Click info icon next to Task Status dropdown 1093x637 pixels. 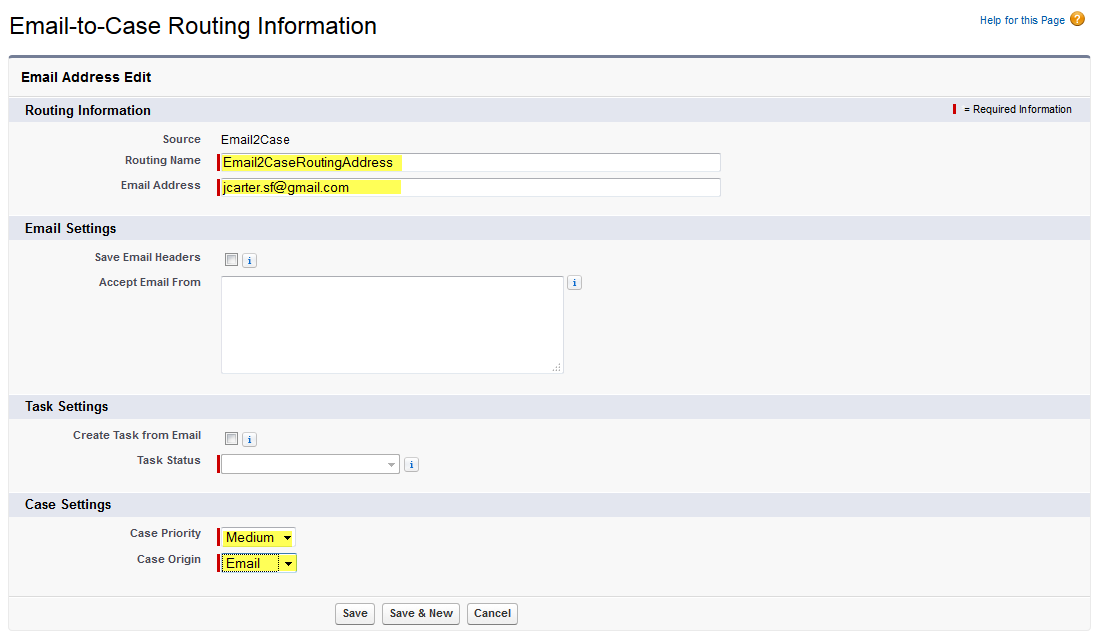[411, 465]
